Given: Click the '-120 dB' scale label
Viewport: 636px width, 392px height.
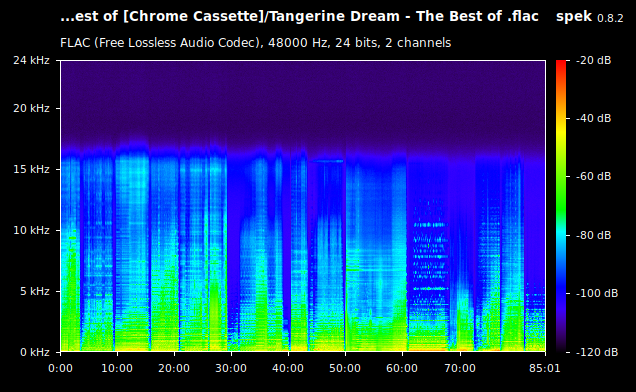Looking at the screenshot, I should (597, 352).
